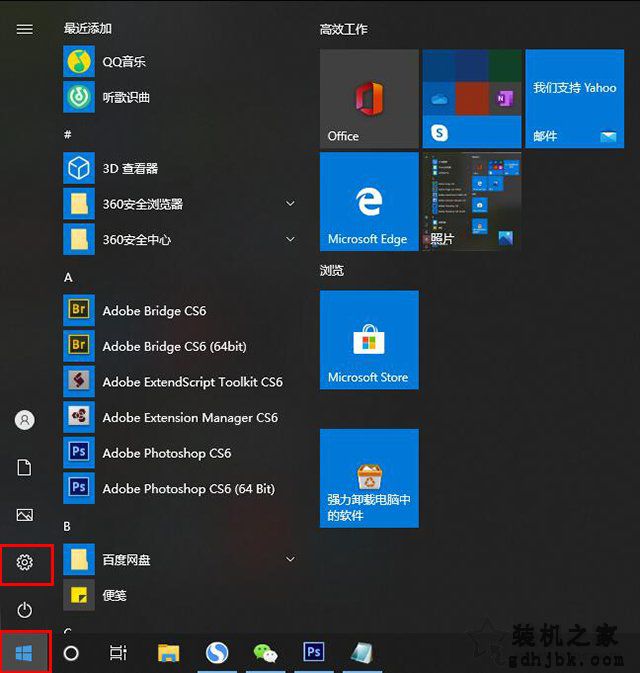The width and height of the screenshot is (640, 673).
Task: Open the OneDrive icon in the tile group
Action: coord(439,99)
